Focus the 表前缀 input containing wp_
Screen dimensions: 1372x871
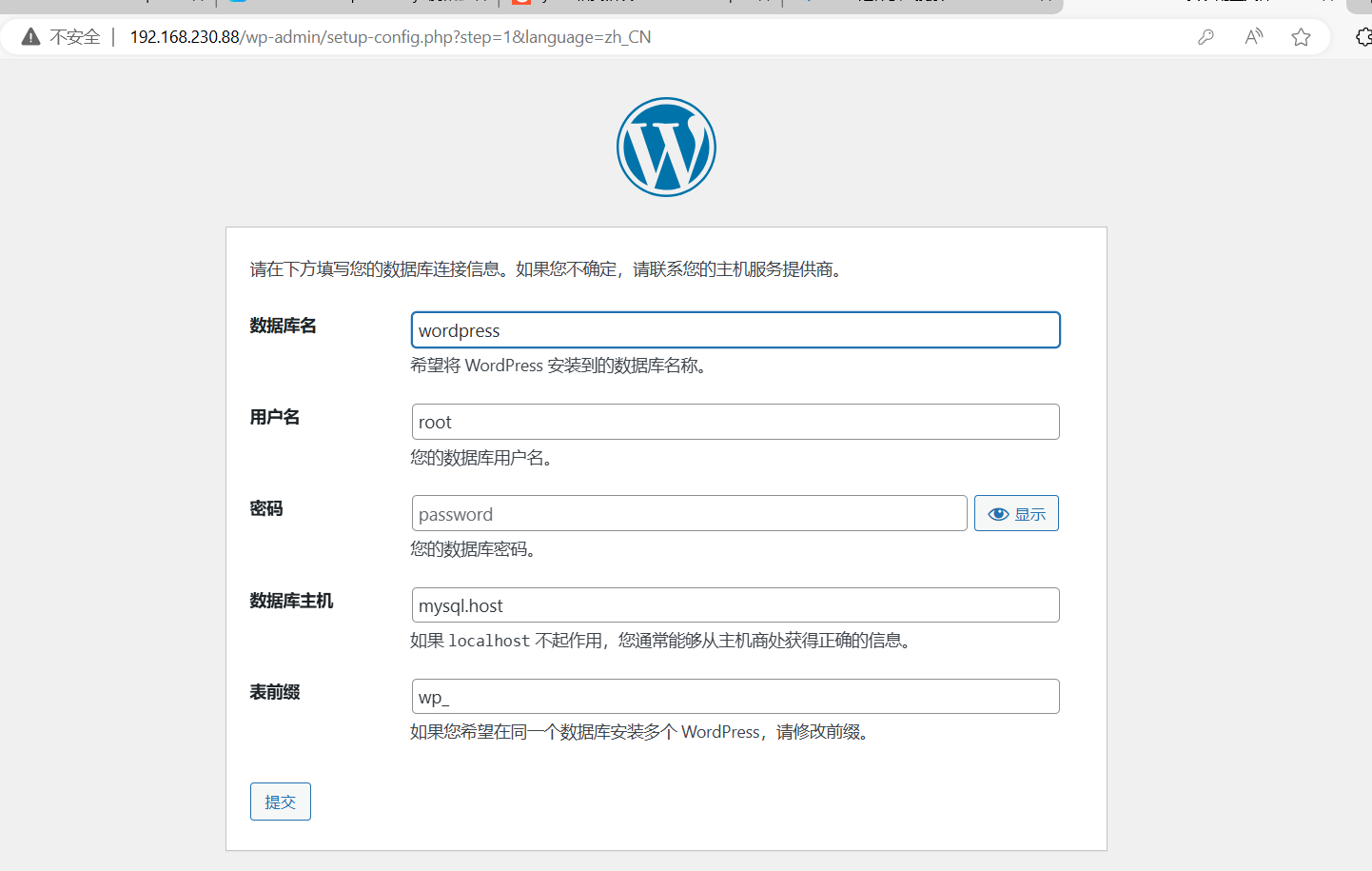pos(735,696)
